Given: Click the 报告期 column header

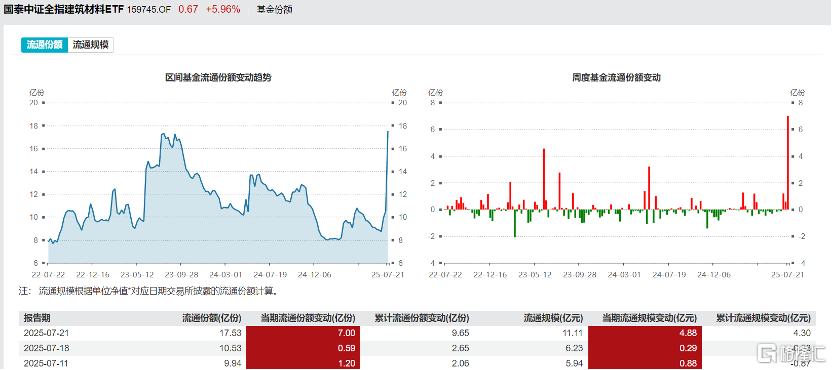Looking at the screenshot, I should pyautogui.click(x=37, y=318).
